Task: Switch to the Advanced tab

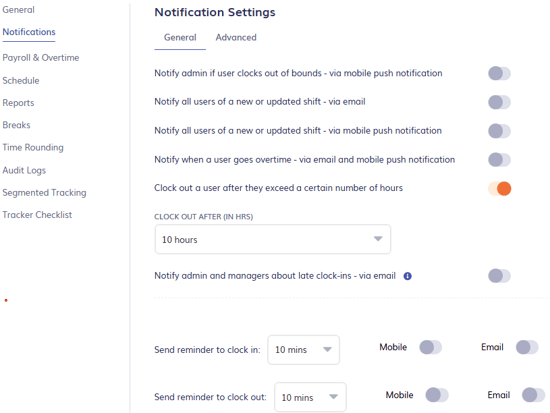Action: pyautogui.click(x=236, y=38)
